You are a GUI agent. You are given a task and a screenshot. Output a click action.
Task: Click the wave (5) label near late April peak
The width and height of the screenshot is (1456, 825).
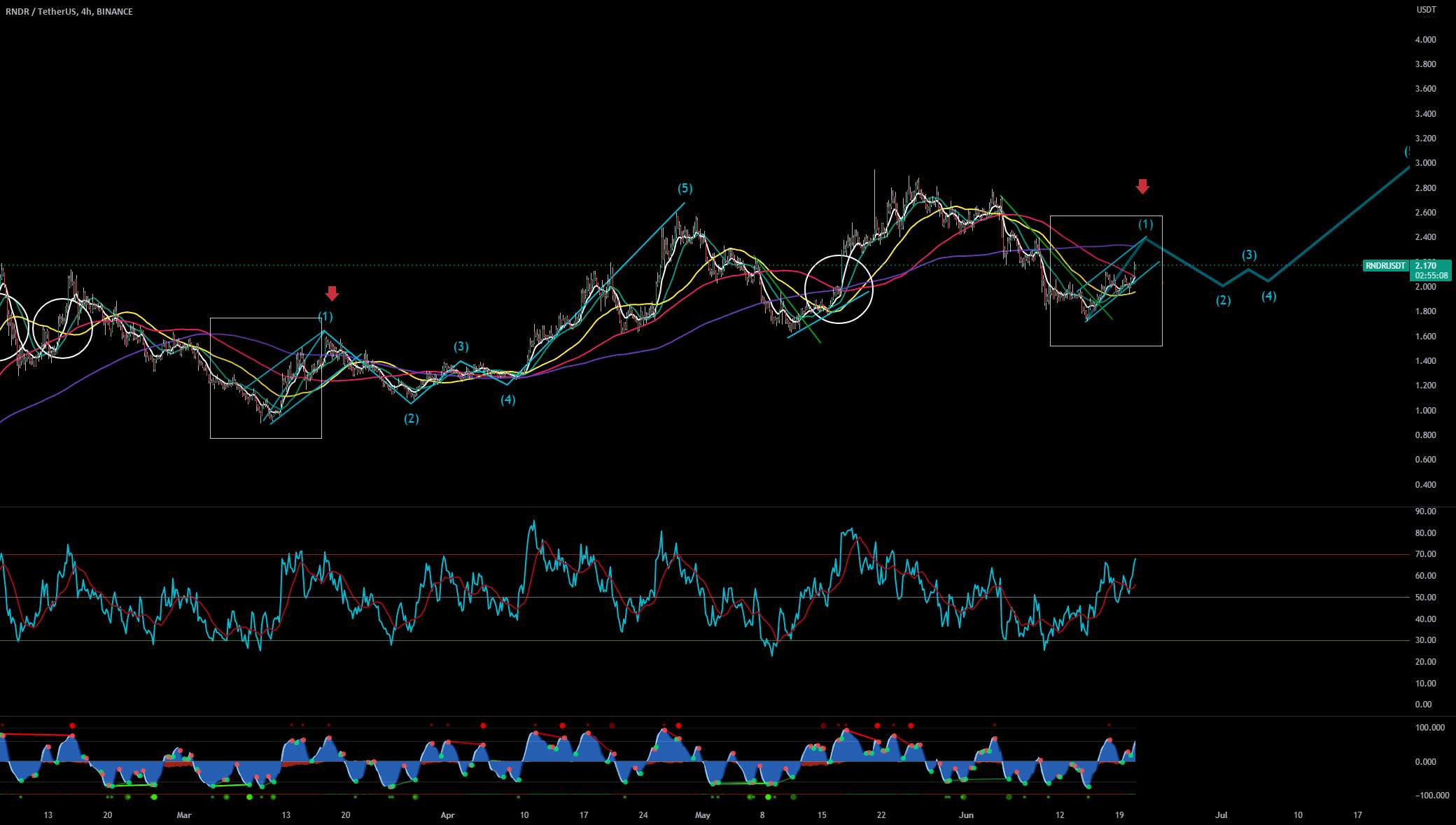point(685,188)
